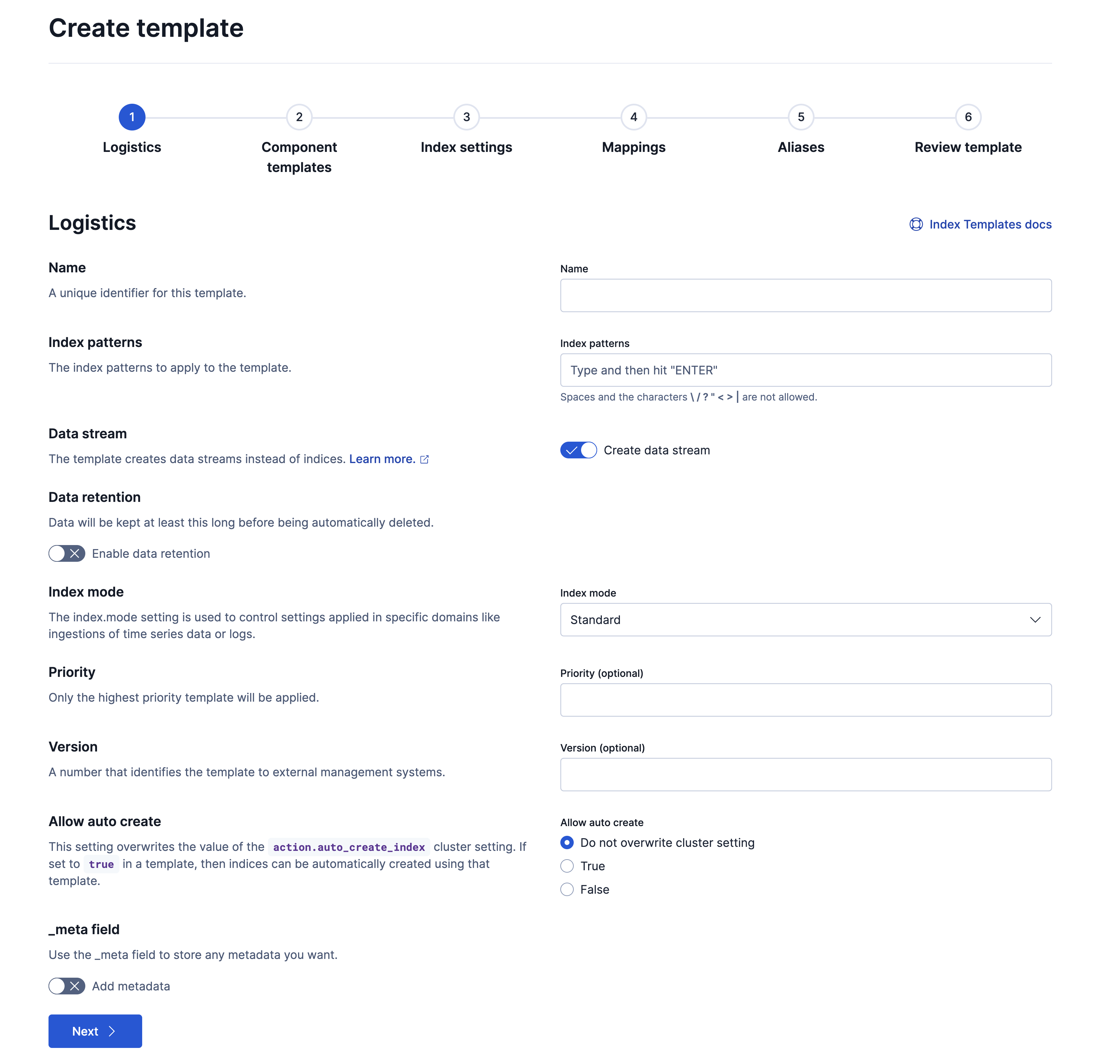Turn on the Add metadata toggle

click(x=66, y=986)
